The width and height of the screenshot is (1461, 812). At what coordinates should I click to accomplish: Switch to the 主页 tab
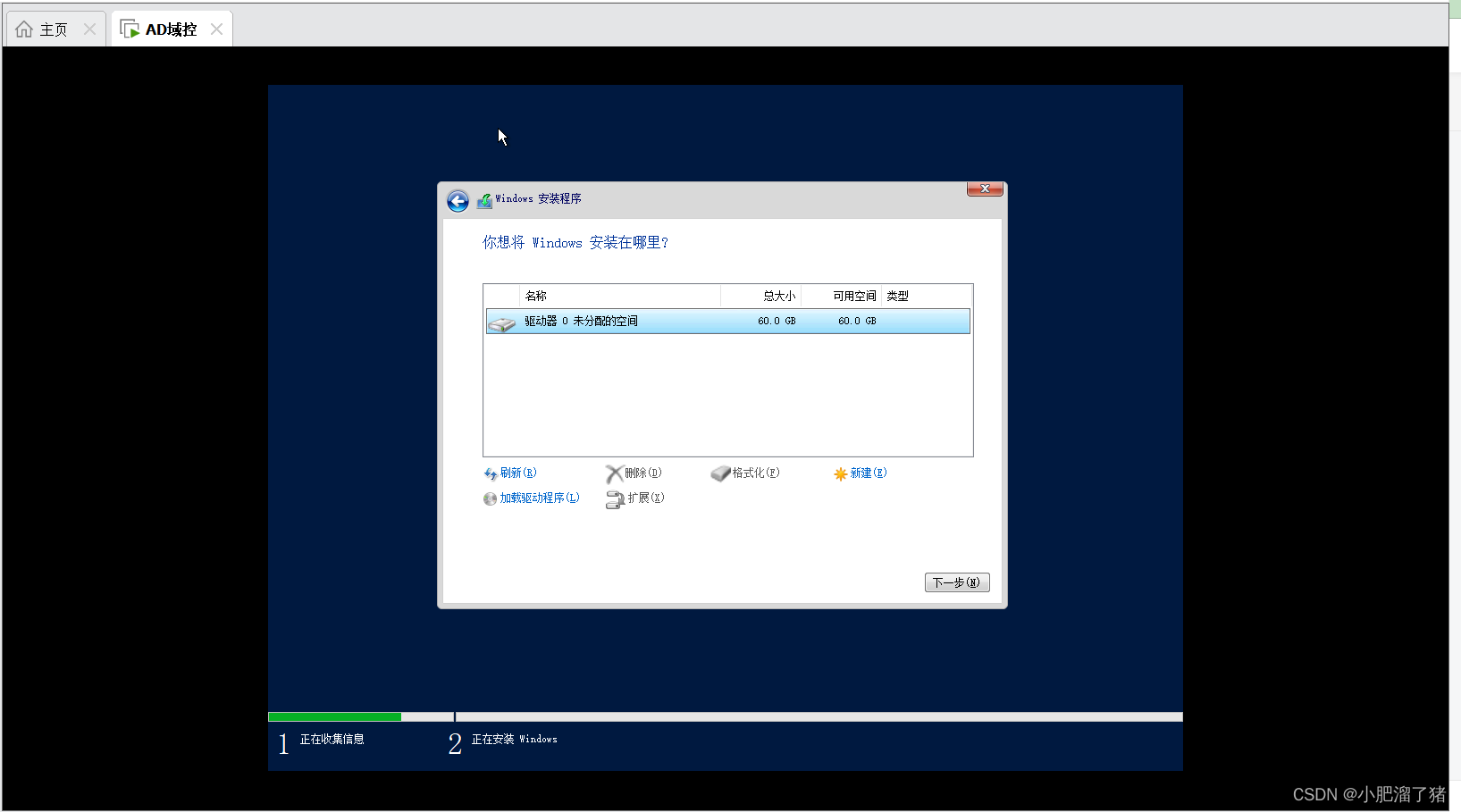click(x=55, y=29)
